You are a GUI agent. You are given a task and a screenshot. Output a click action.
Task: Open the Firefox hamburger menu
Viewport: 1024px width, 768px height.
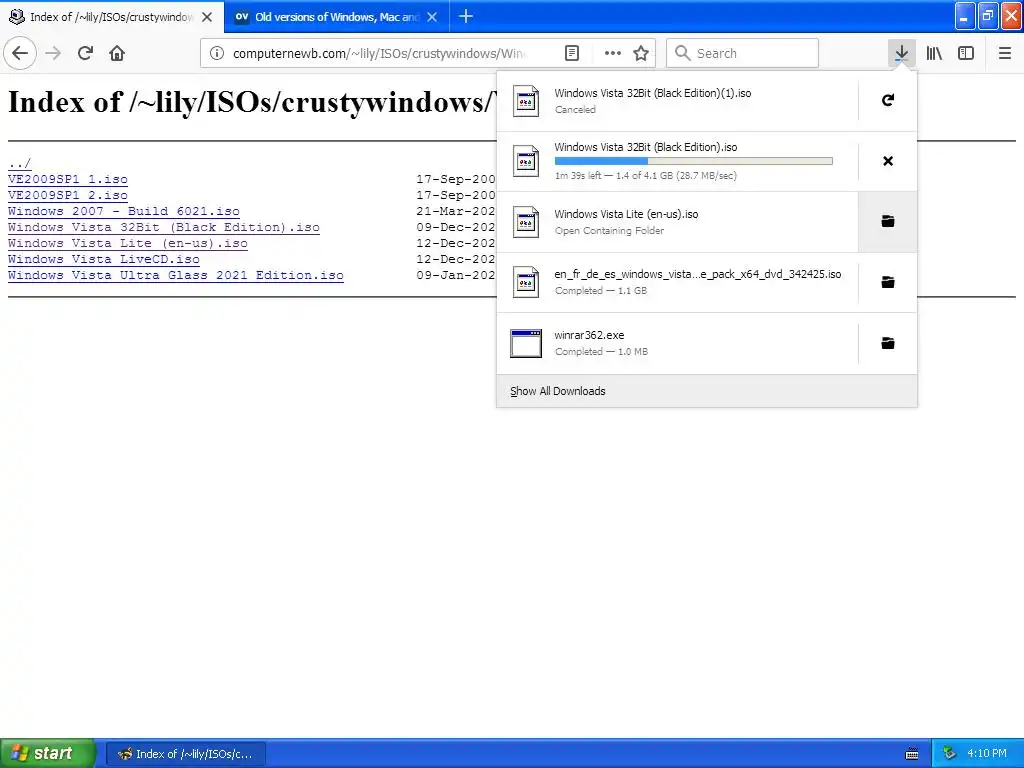tap(1004, 53)
